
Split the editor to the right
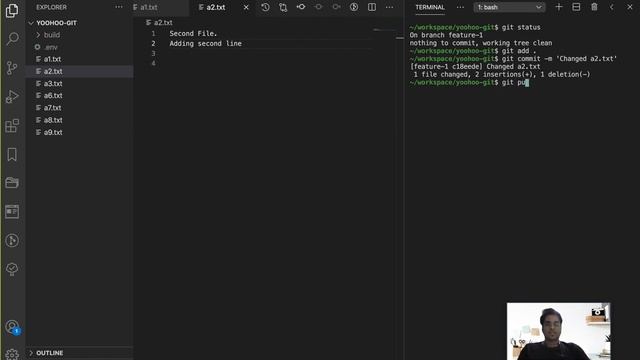pyautogui.click(x=372, y=7)
